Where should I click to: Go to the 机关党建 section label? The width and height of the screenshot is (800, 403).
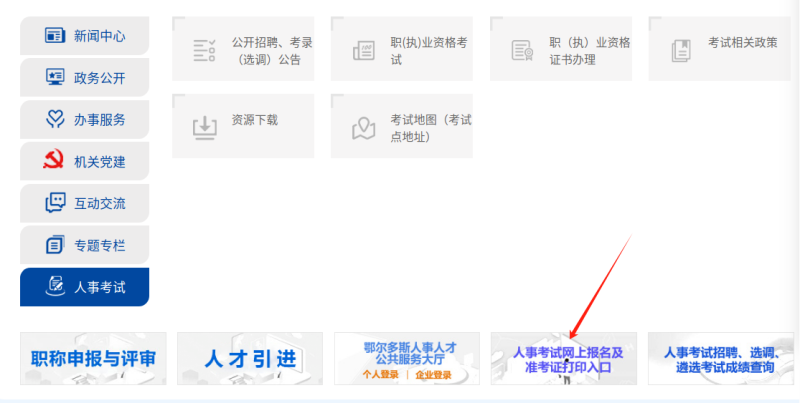pos(99,162)
